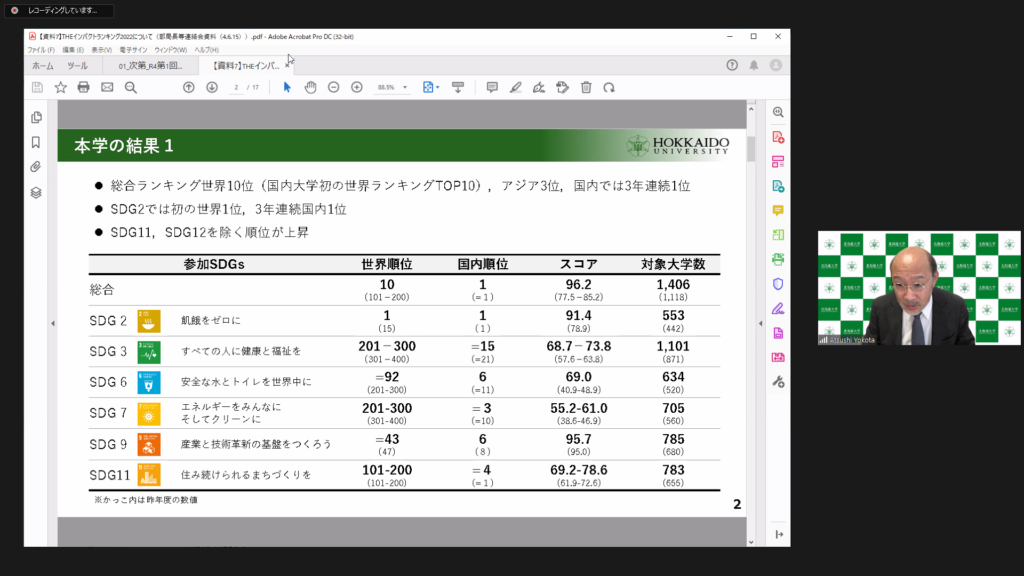Click the print icon in toolbar

[83, 87]
